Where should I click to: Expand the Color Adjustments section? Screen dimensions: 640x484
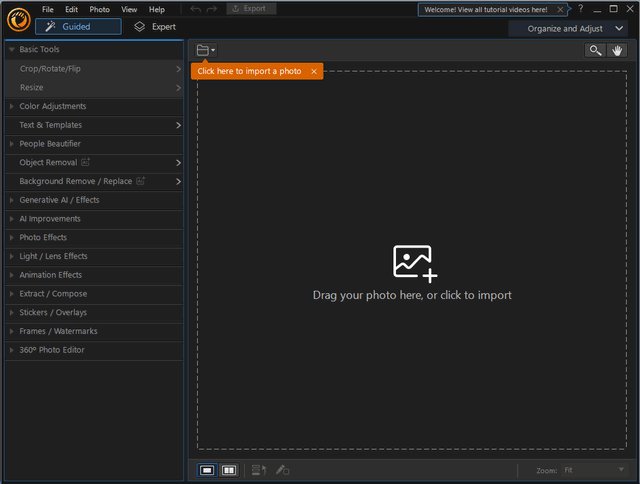[x=52, y=107]
